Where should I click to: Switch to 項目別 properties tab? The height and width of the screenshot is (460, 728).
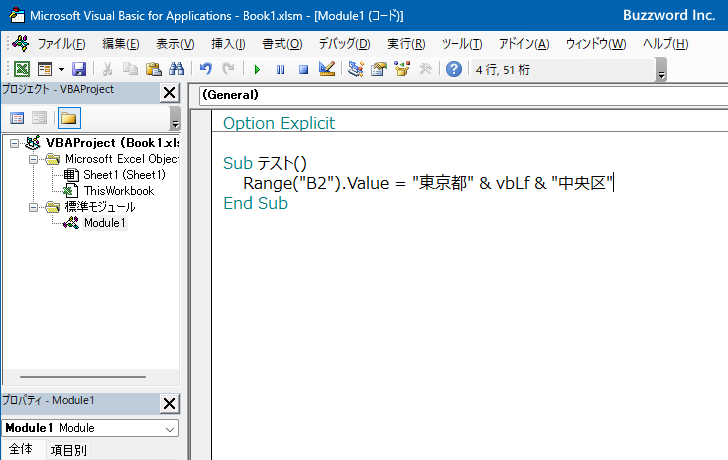[69, 450]
